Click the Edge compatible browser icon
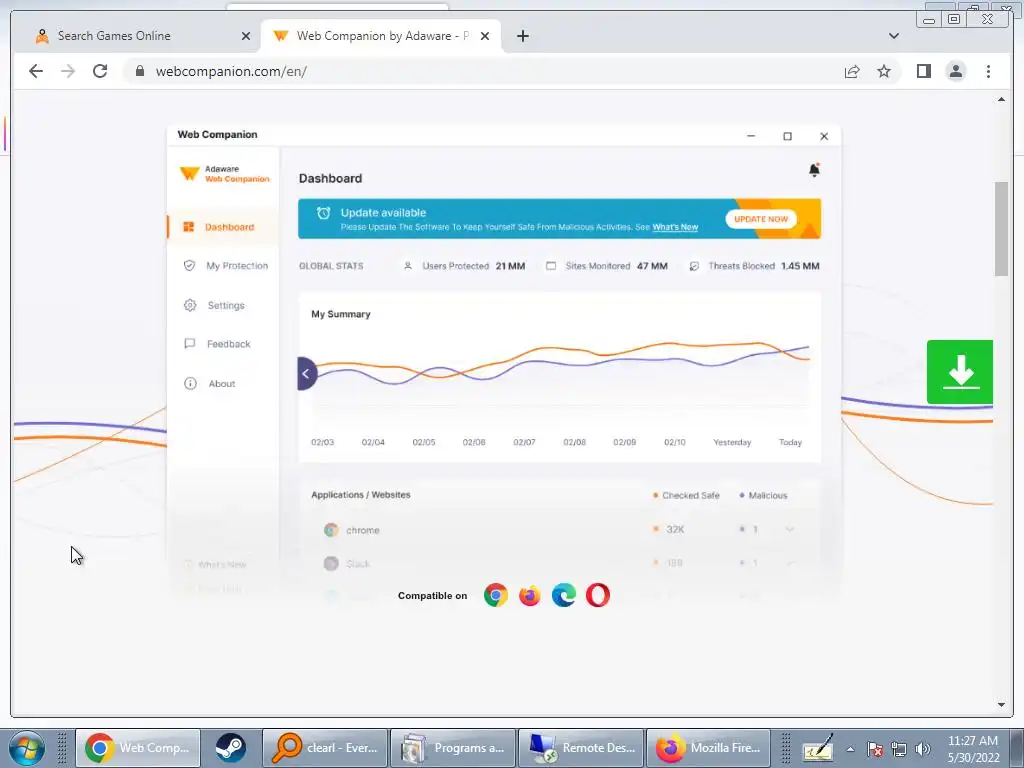This screenshot has height=768, width=1024. (x=564, y=596)
